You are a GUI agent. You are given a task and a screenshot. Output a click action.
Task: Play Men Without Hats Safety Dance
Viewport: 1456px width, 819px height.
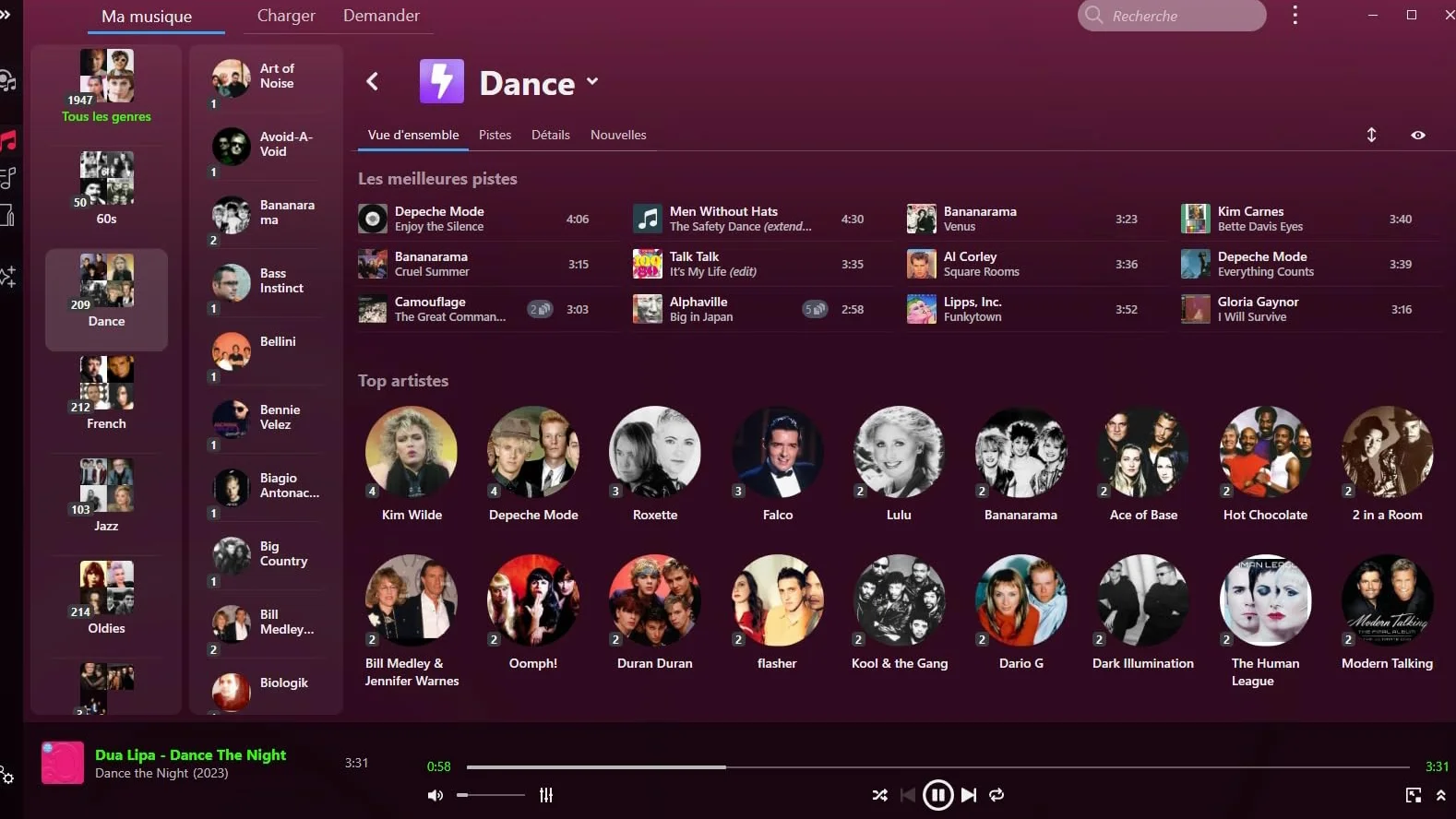[748, 219]
